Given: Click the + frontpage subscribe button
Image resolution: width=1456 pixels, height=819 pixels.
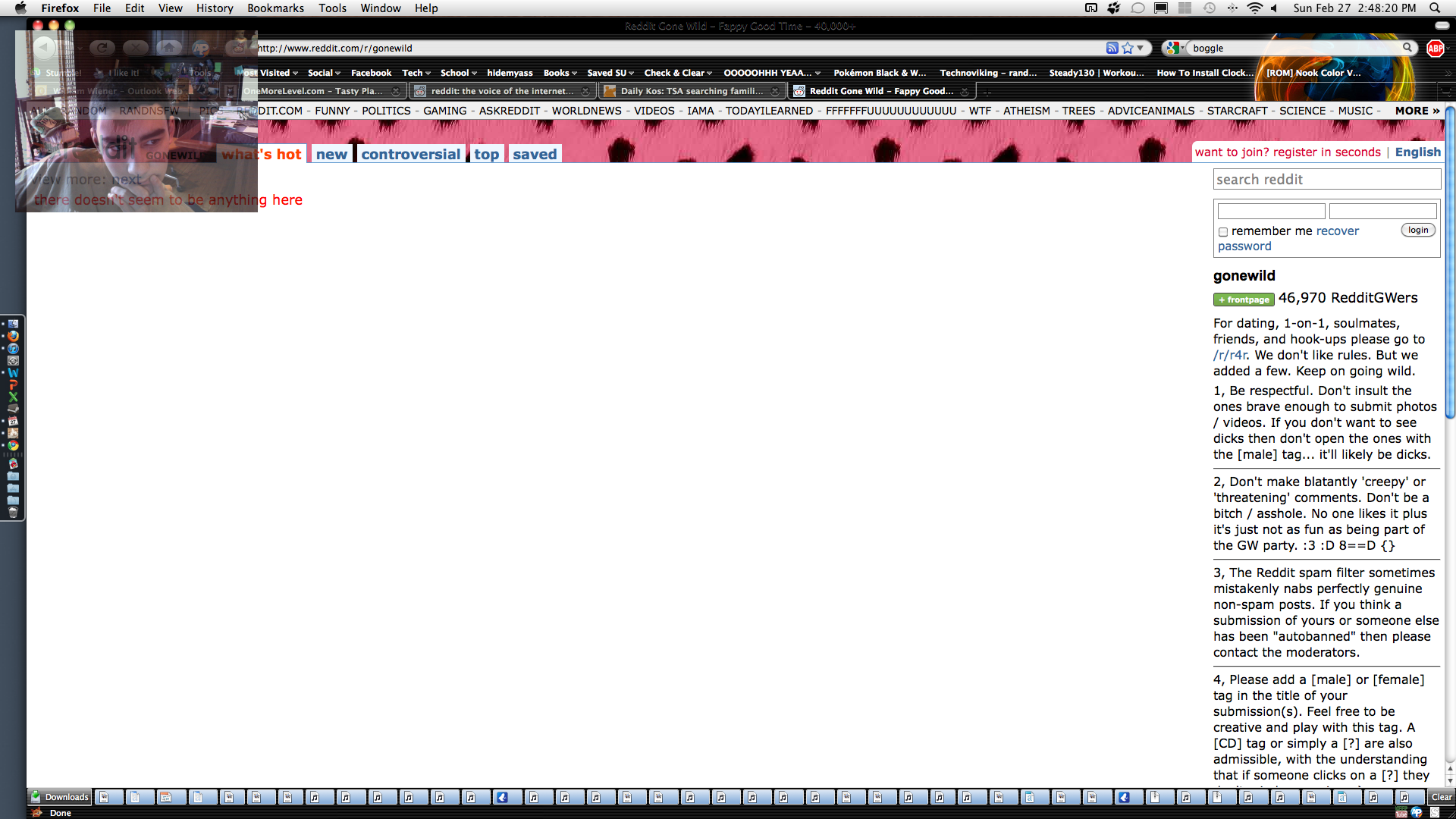Looking at the screenshot, I should tap(1244, 300).
